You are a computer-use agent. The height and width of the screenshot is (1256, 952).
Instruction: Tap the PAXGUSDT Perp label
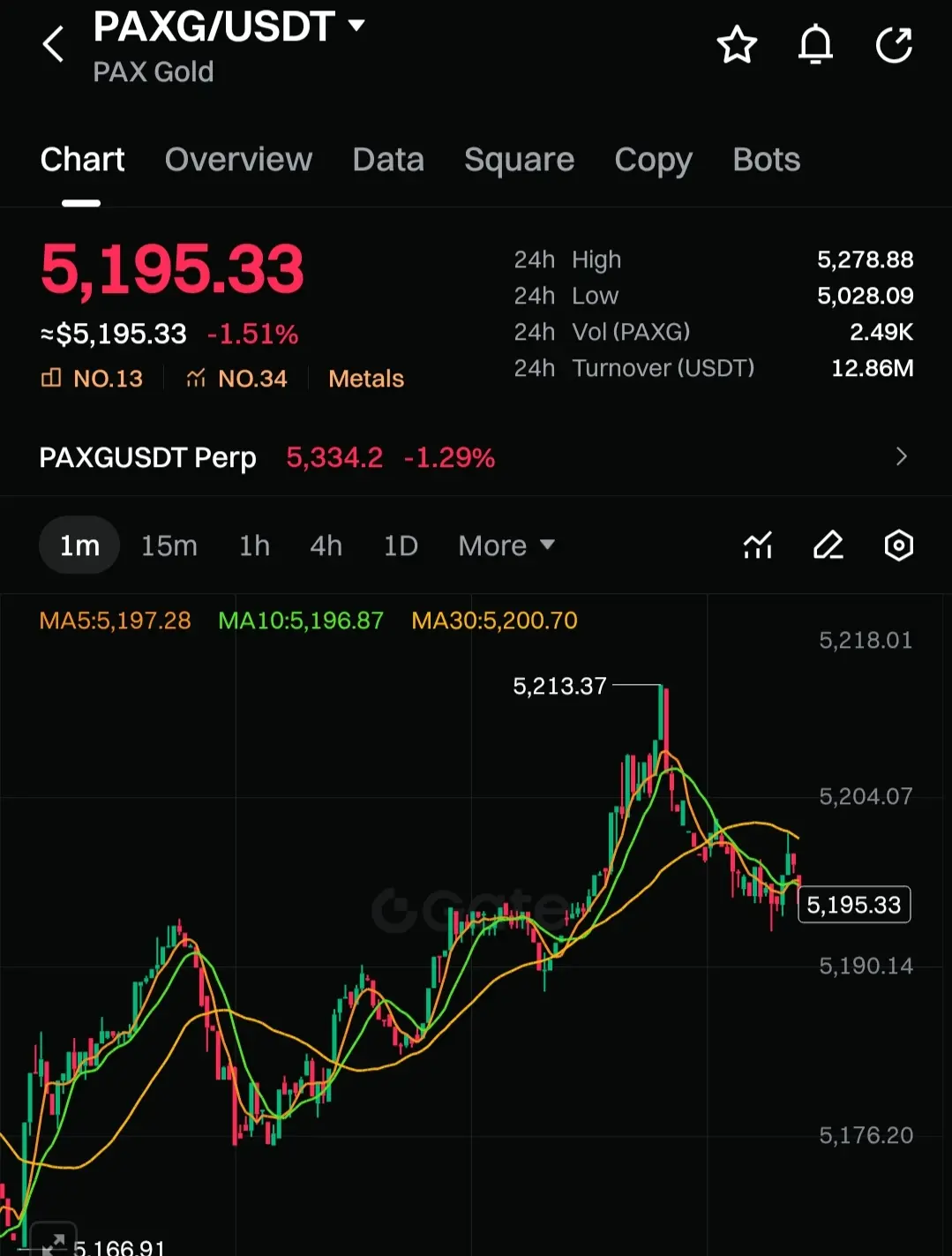pos(147,457)
